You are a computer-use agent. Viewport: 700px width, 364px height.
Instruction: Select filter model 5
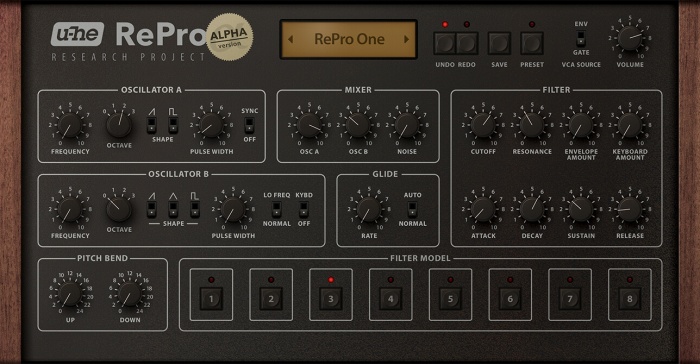[x=450, y=299]
